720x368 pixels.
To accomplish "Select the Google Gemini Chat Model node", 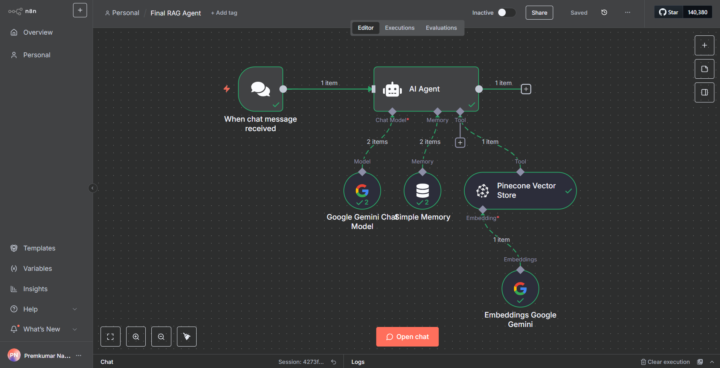I will click(362, 191).
